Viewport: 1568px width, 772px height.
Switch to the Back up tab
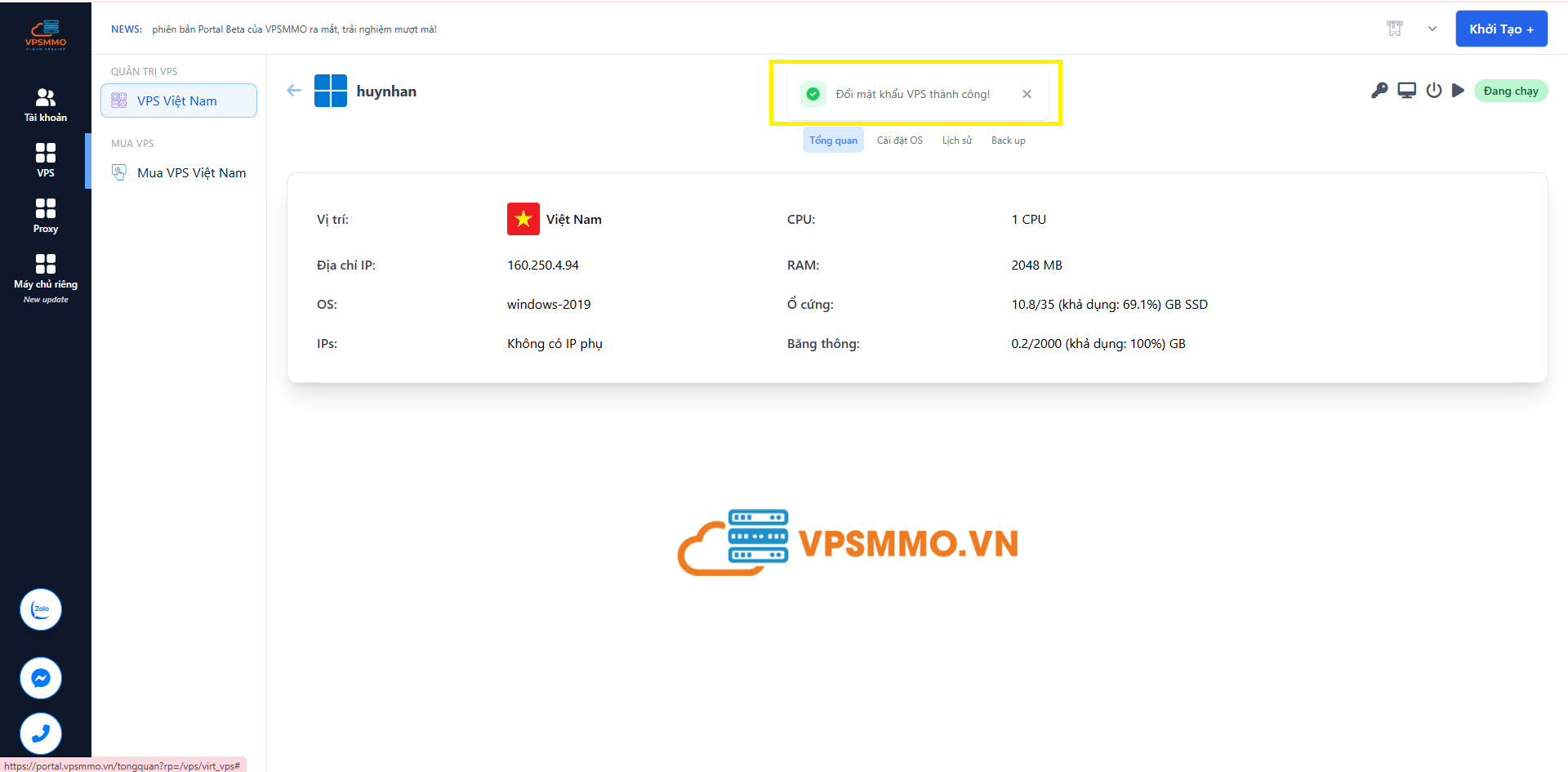pos(1008,141)
